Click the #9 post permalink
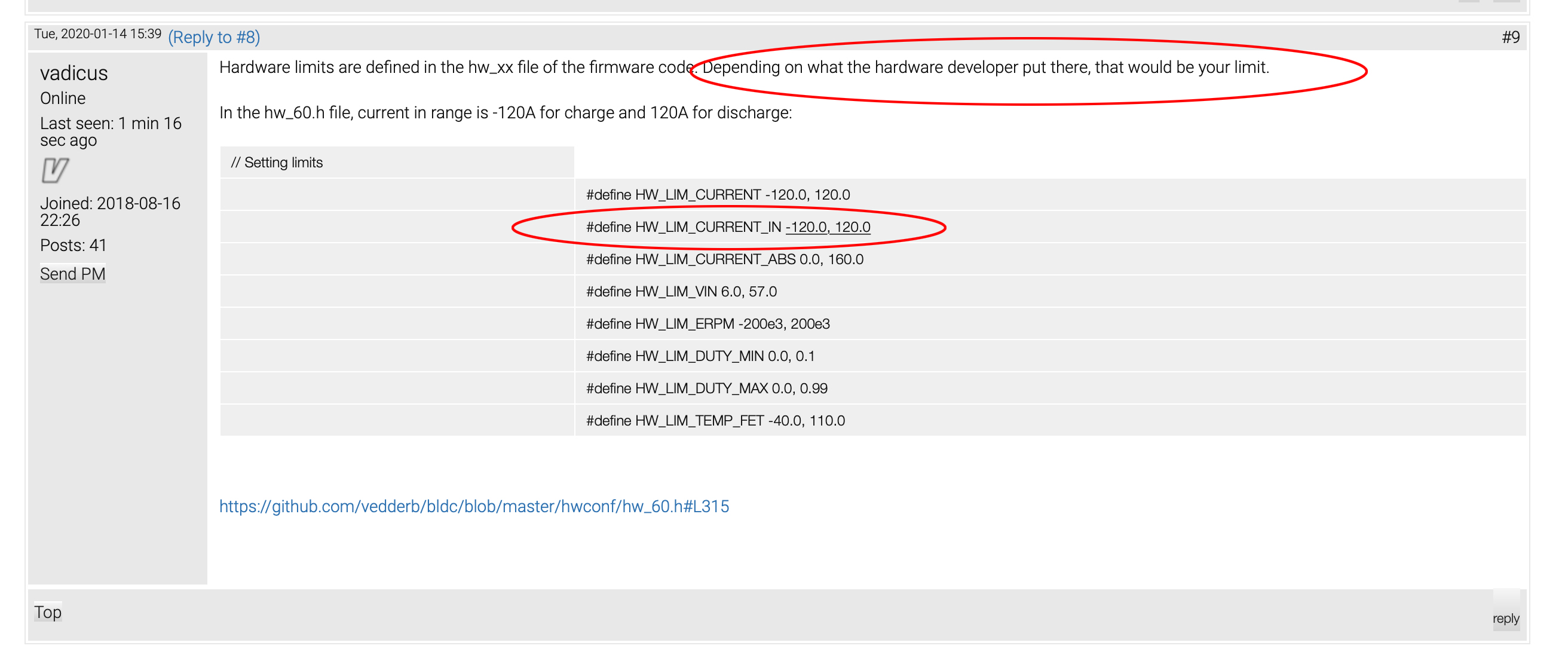This screenshot has width=1568, height=670. click(1510, 37)
